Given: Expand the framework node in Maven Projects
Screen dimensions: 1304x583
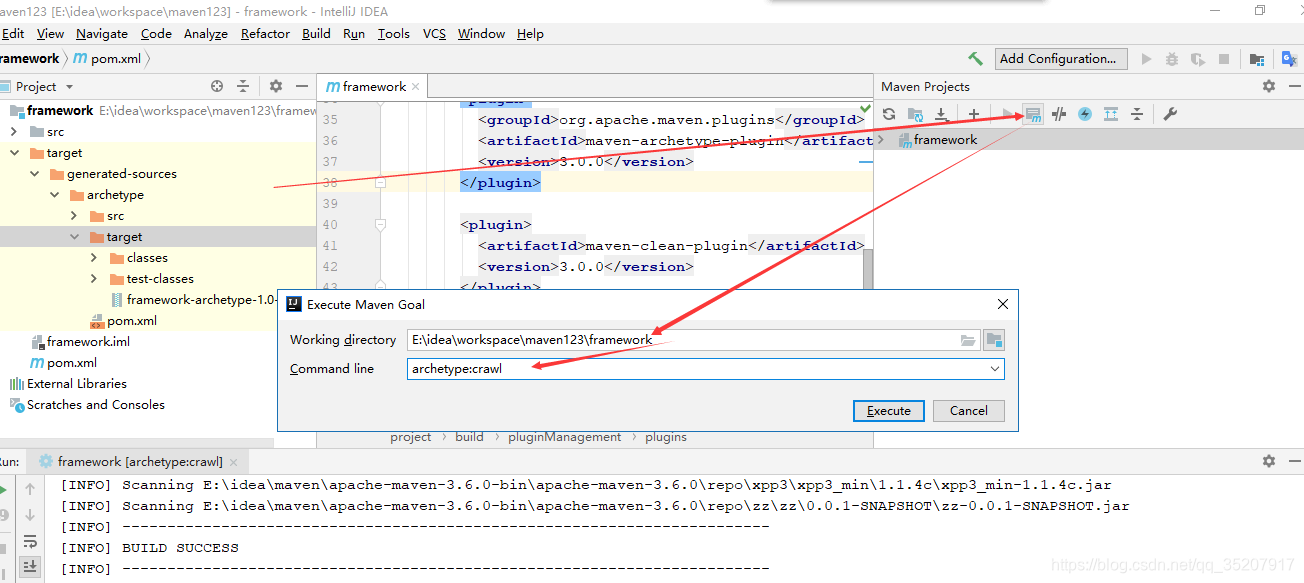Looking at the screenshot, I should (881, 140).
